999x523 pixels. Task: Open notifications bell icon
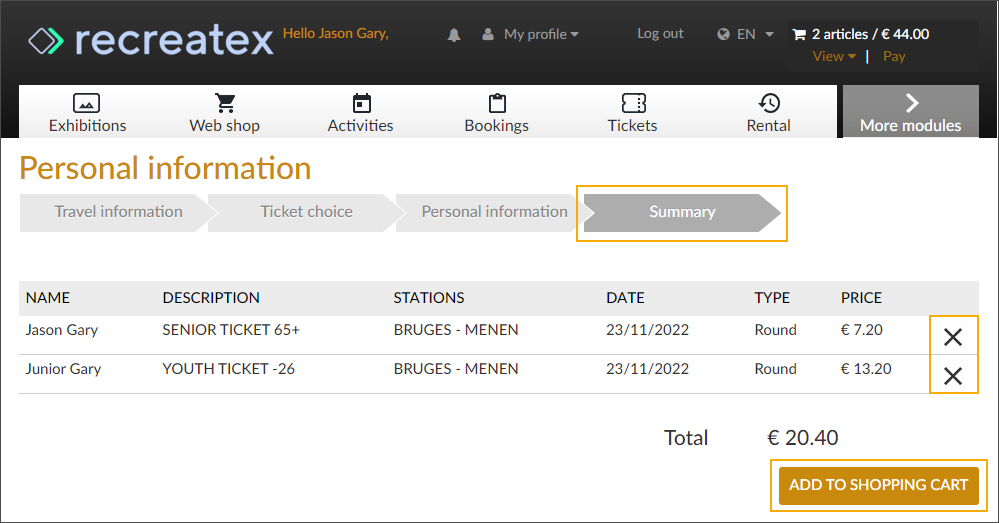(454, 34)
